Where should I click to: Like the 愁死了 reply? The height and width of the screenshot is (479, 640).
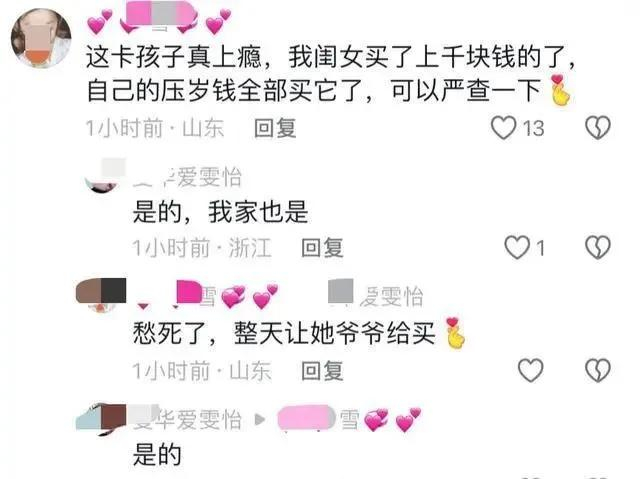point(531,370)
